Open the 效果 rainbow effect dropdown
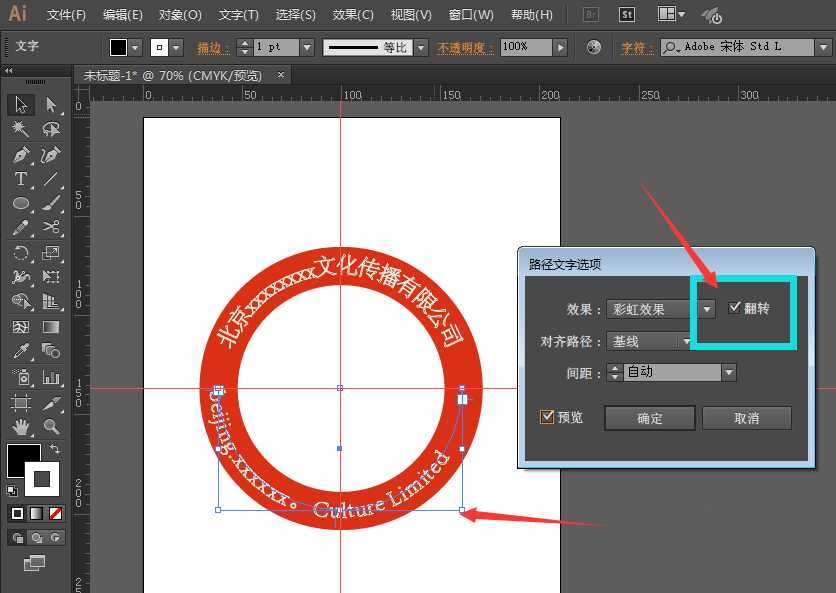836x593 pixels. pos(708,309)
